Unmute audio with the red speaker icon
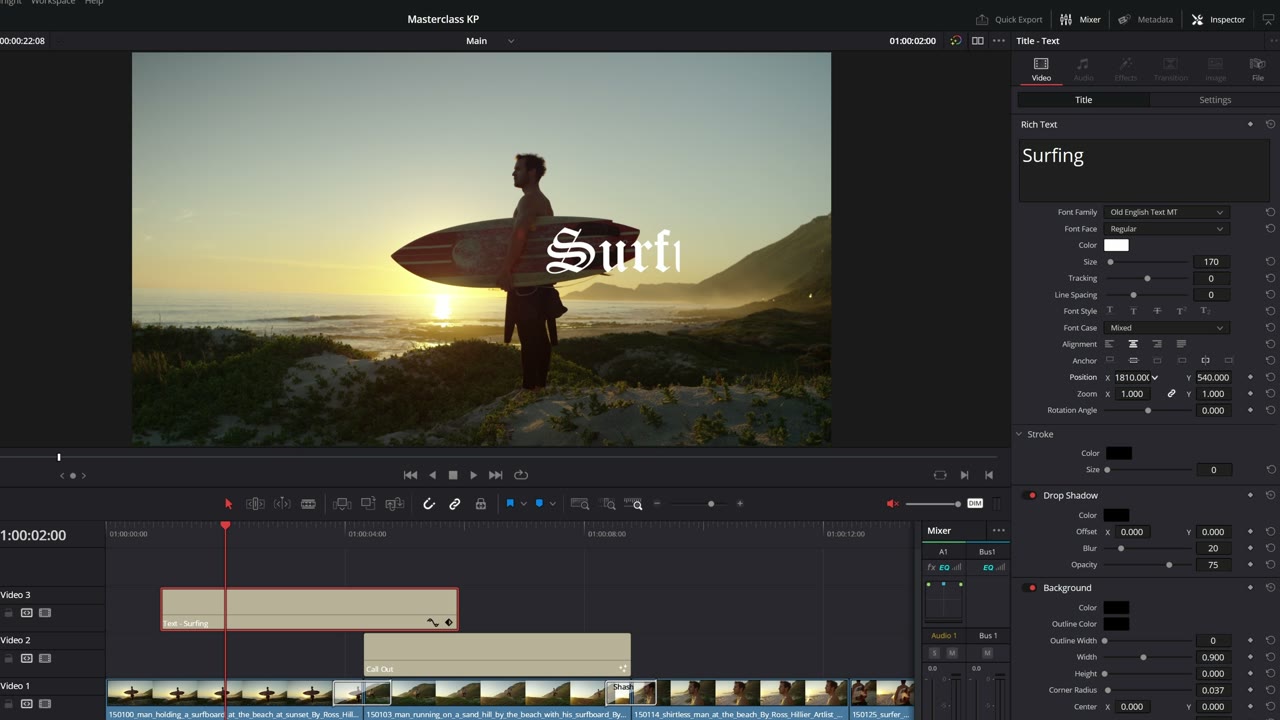 pyautogui.click(x=893, y=504)
